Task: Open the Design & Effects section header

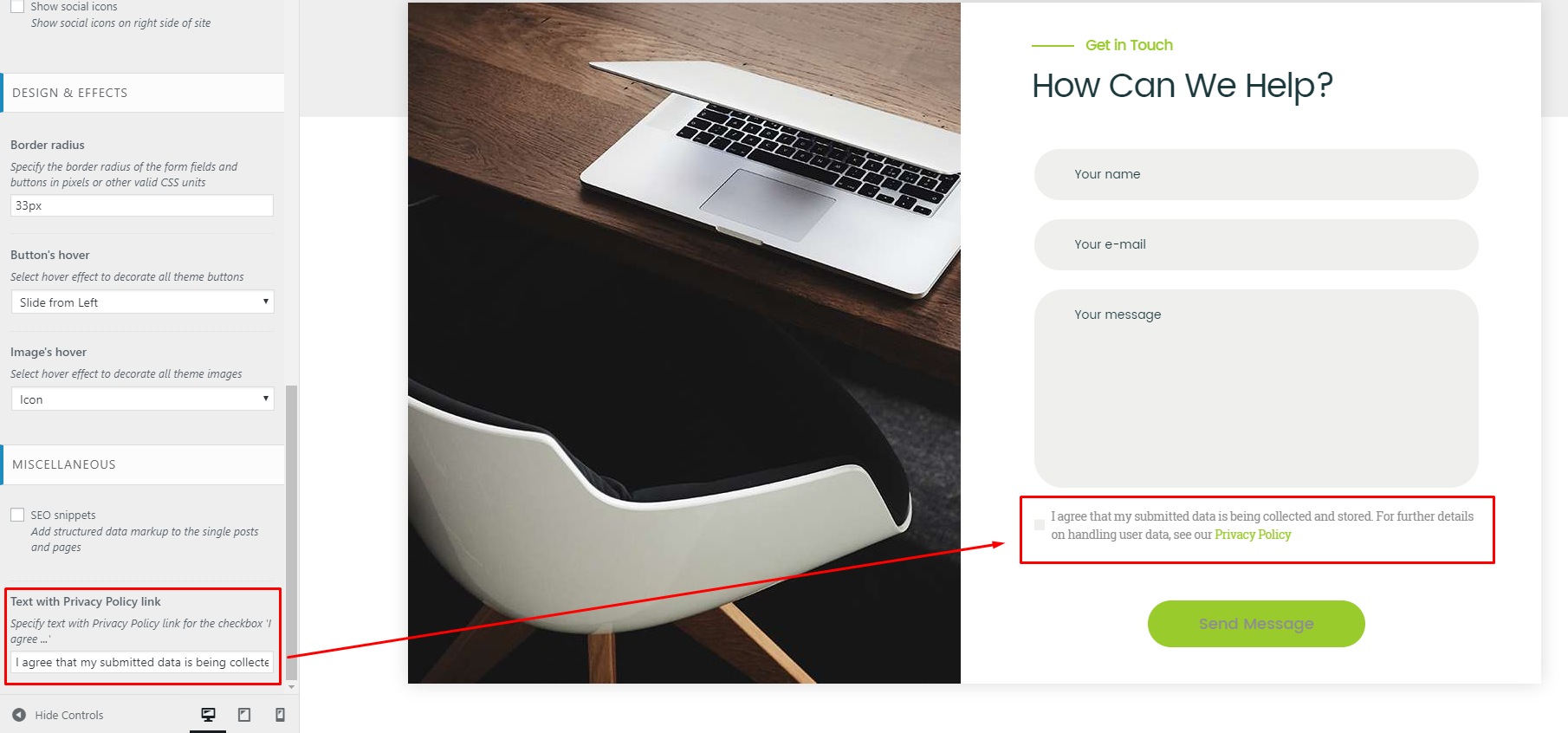Action: [x=143, y=93]
